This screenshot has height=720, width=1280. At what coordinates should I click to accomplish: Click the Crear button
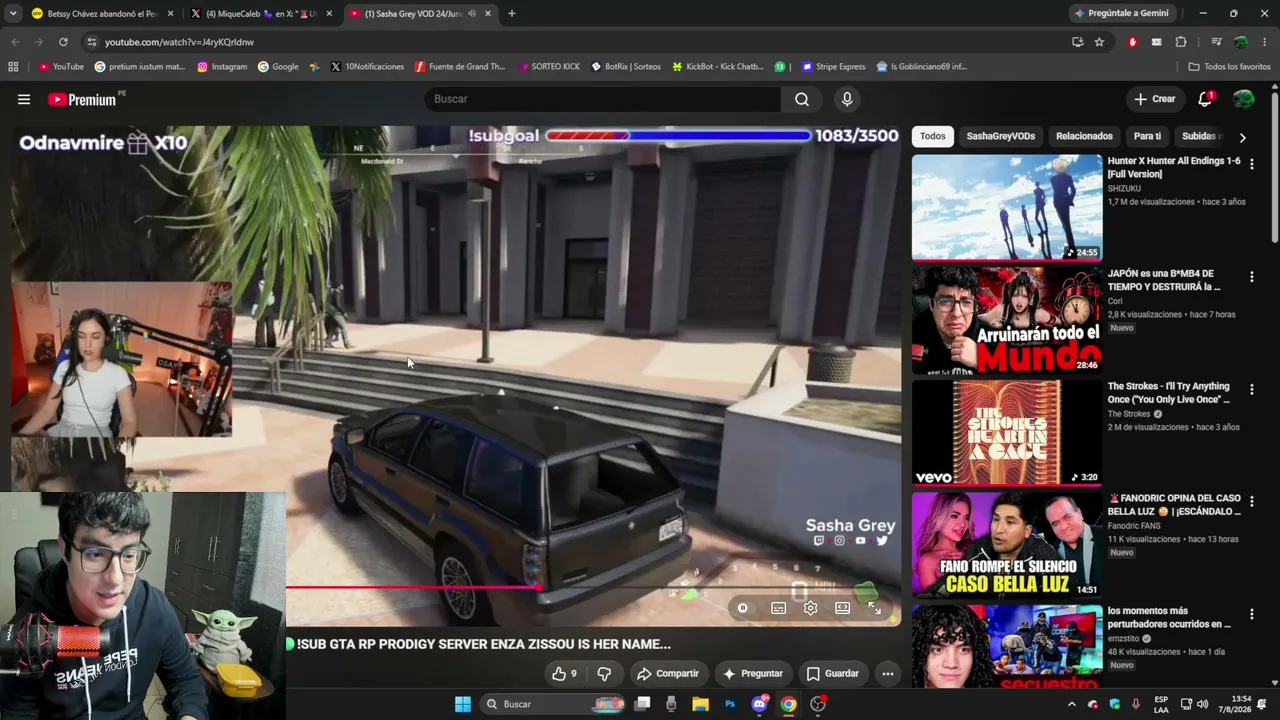(1154, 99)
